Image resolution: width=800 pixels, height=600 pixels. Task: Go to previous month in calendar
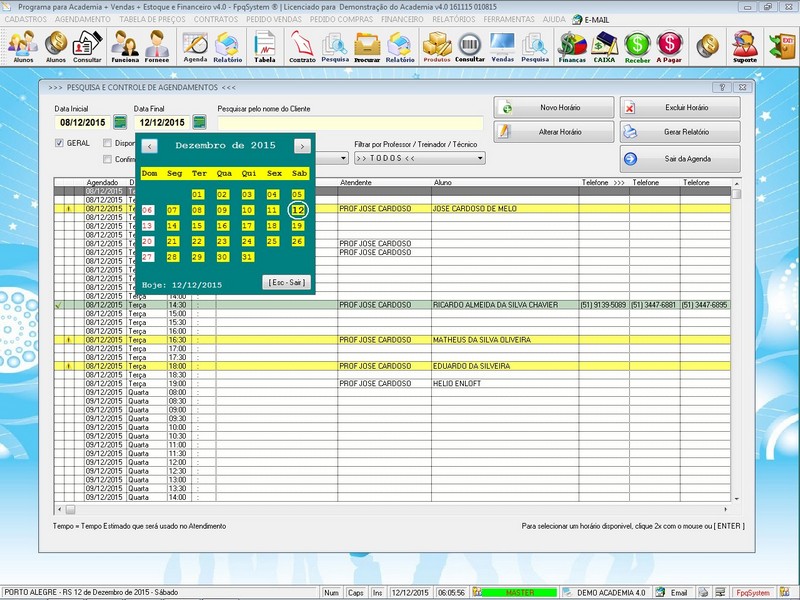tap(149, 146)
